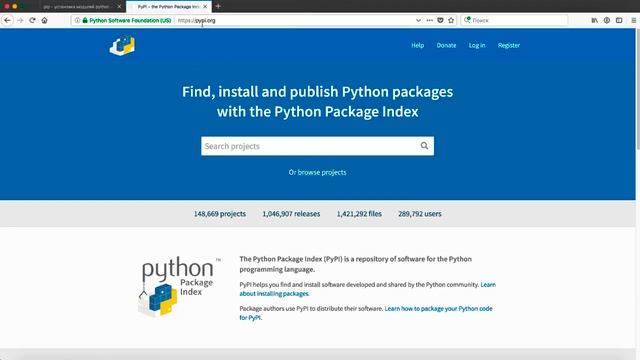640x360 pixels.
Task: Open the Library toolbar icon
Action: (x=595, y=20)
